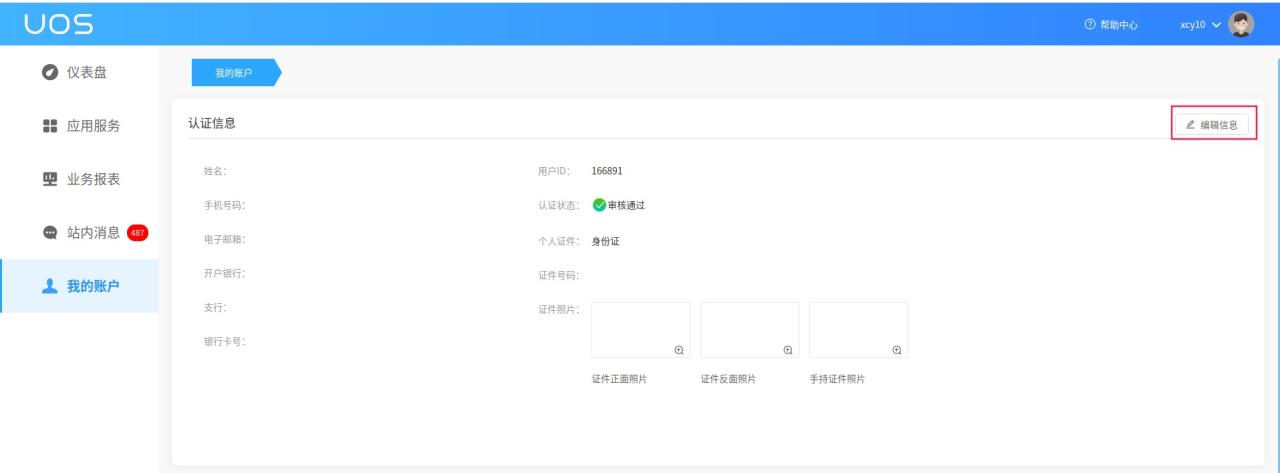Go to 业务报表 section
The width and height of the screenshot is (1280, 473).
click(x=93, y=179)
